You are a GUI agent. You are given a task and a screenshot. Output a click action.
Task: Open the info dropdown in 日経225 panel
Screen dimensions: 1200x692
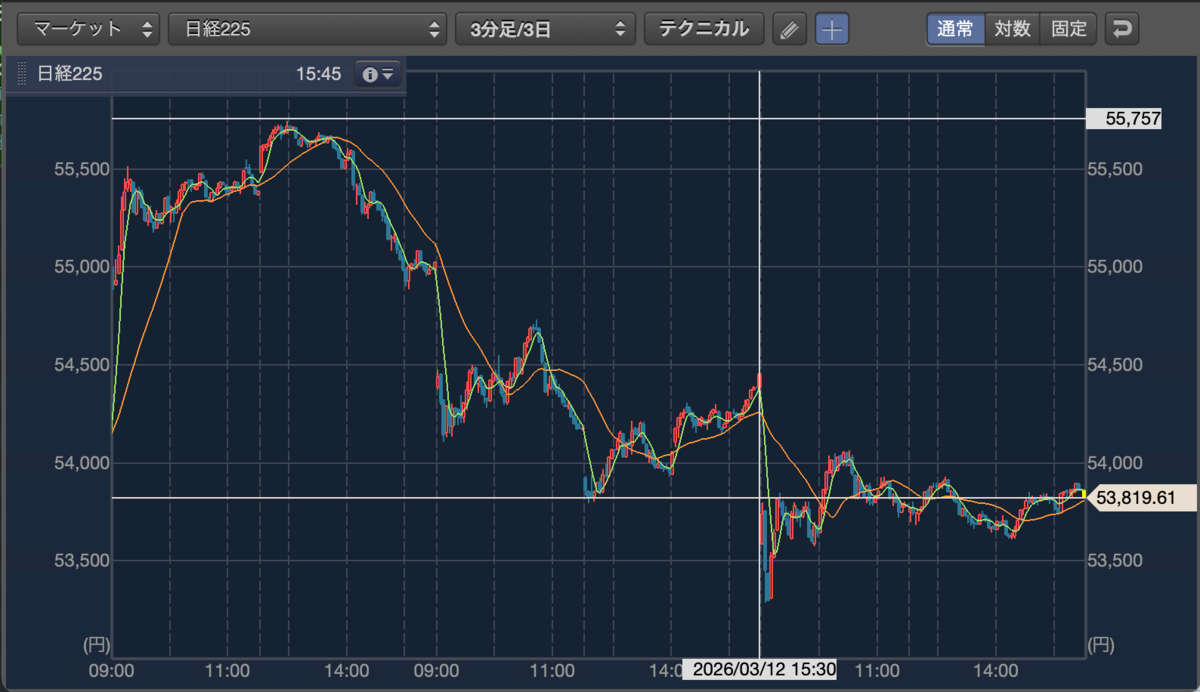pos(379,74)
